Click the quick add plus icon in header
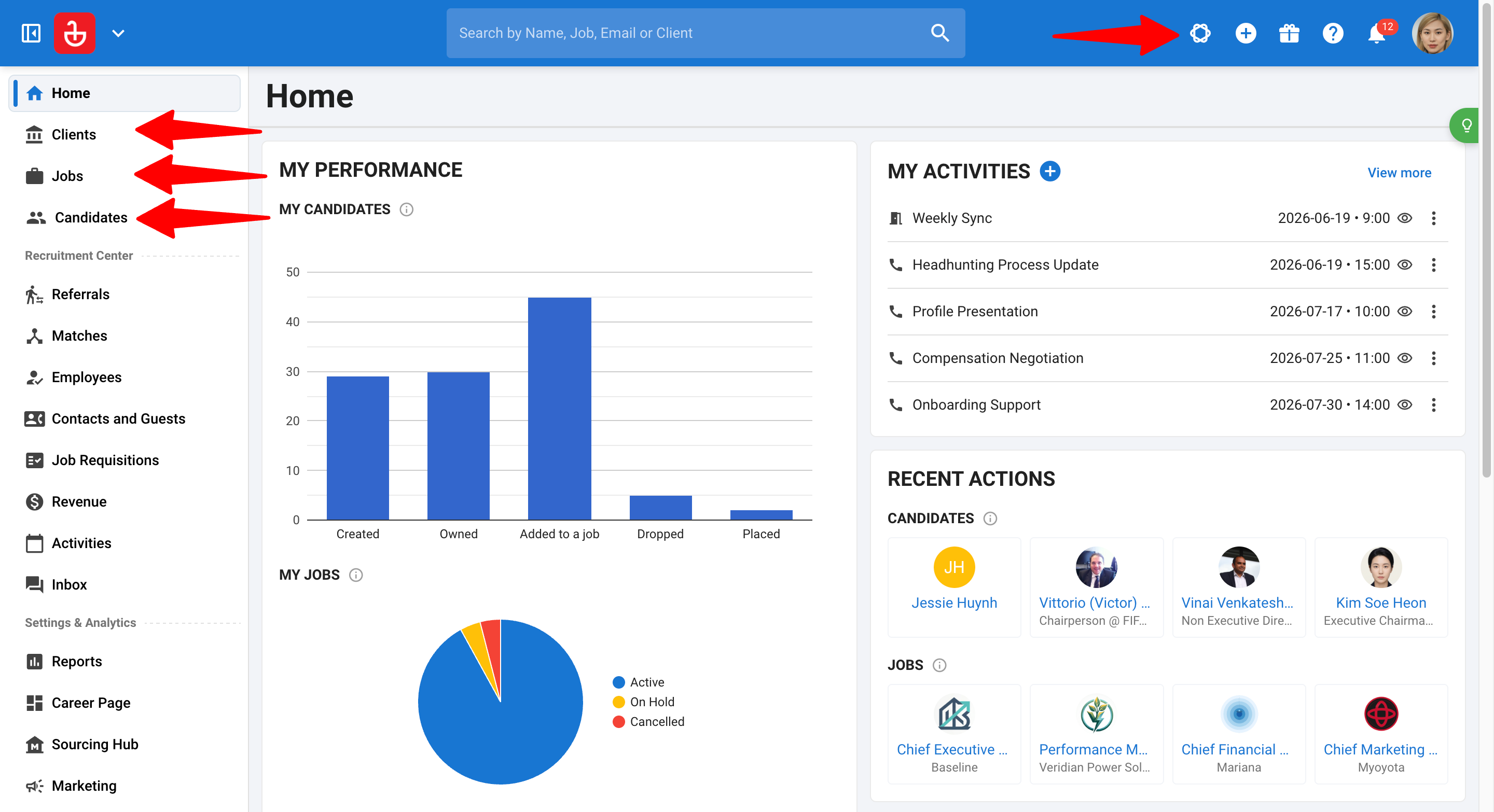The width and height of the screenshot is (1494, 812). click(1245, 33)
